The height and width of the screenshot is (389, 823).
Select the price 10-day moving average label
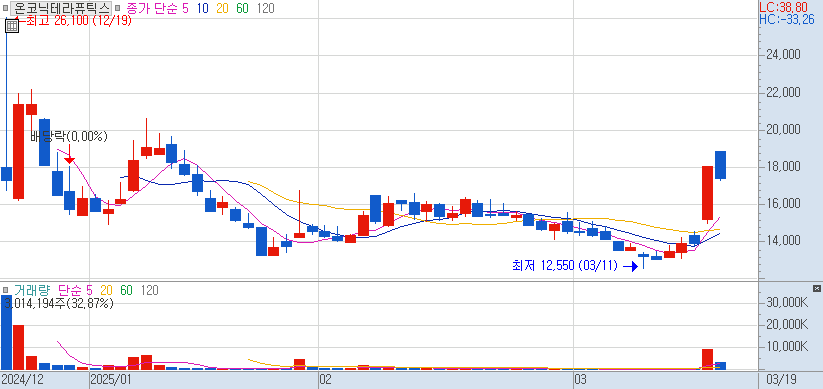pos(203,8)
